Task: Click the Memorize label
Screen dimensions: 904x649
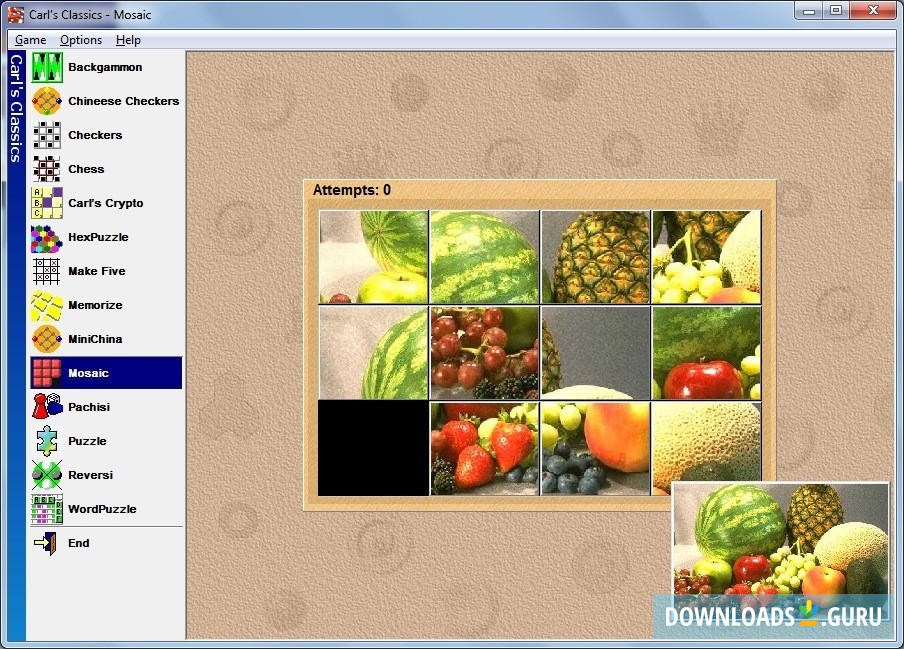Action: [95, 305]
